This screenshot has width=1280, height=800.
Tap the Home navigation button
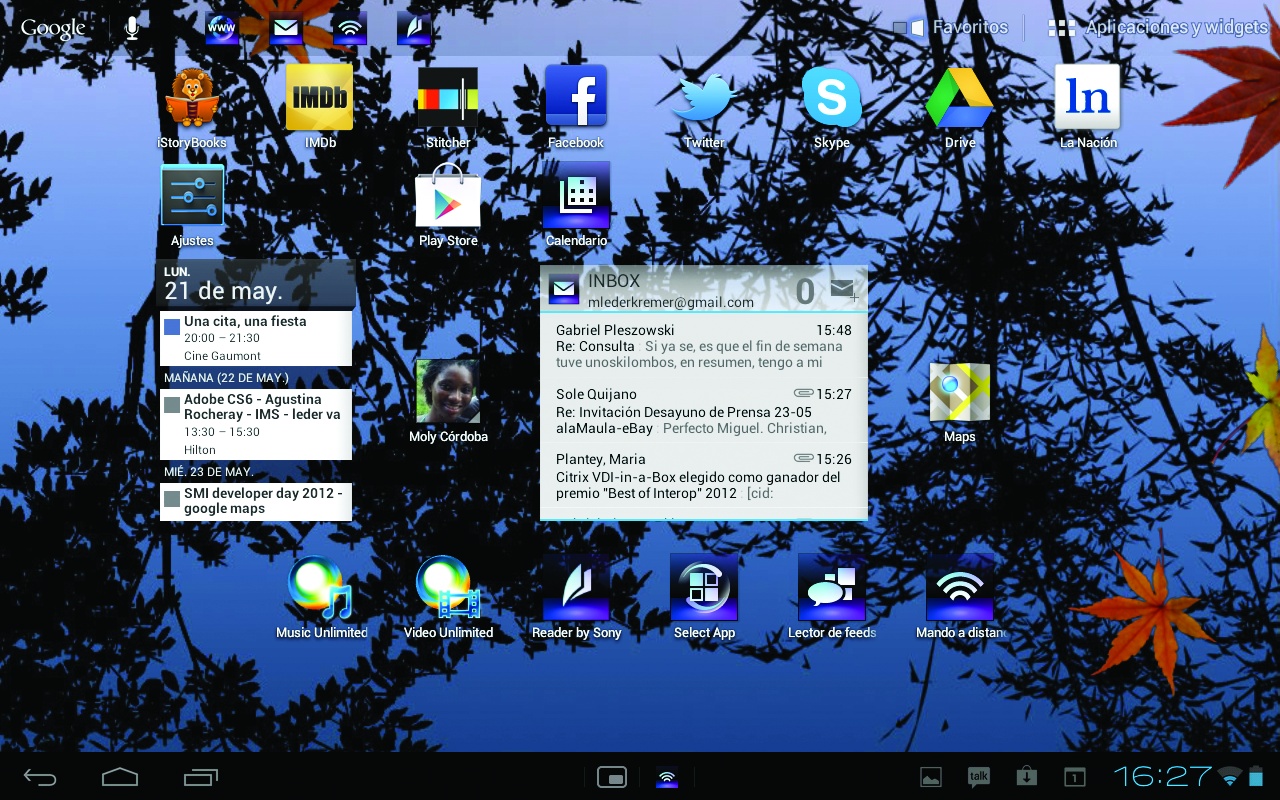[120, 777]
